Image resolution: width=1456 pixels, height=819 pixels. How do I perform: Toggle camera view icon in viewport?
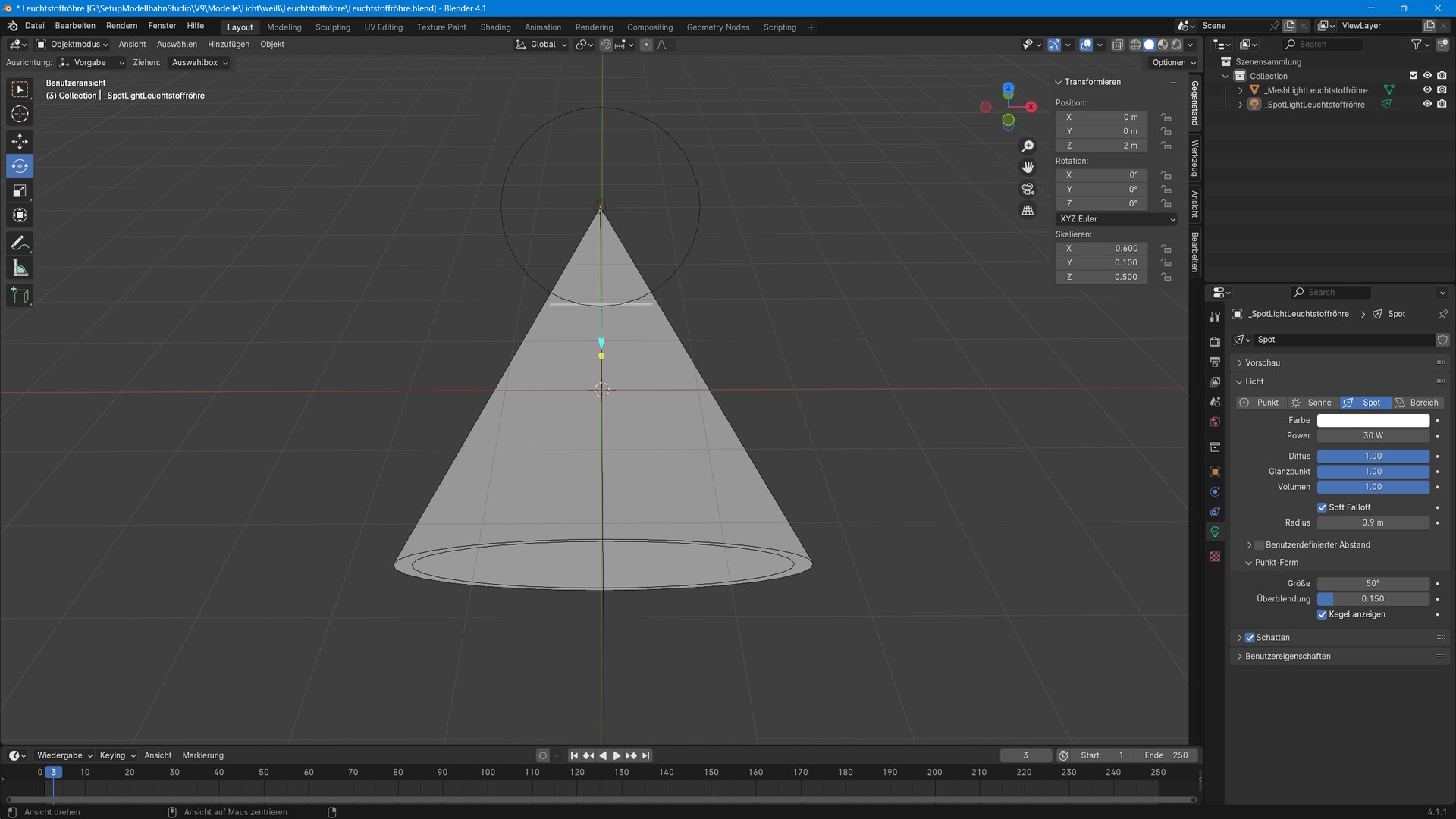pos(1028,189)
